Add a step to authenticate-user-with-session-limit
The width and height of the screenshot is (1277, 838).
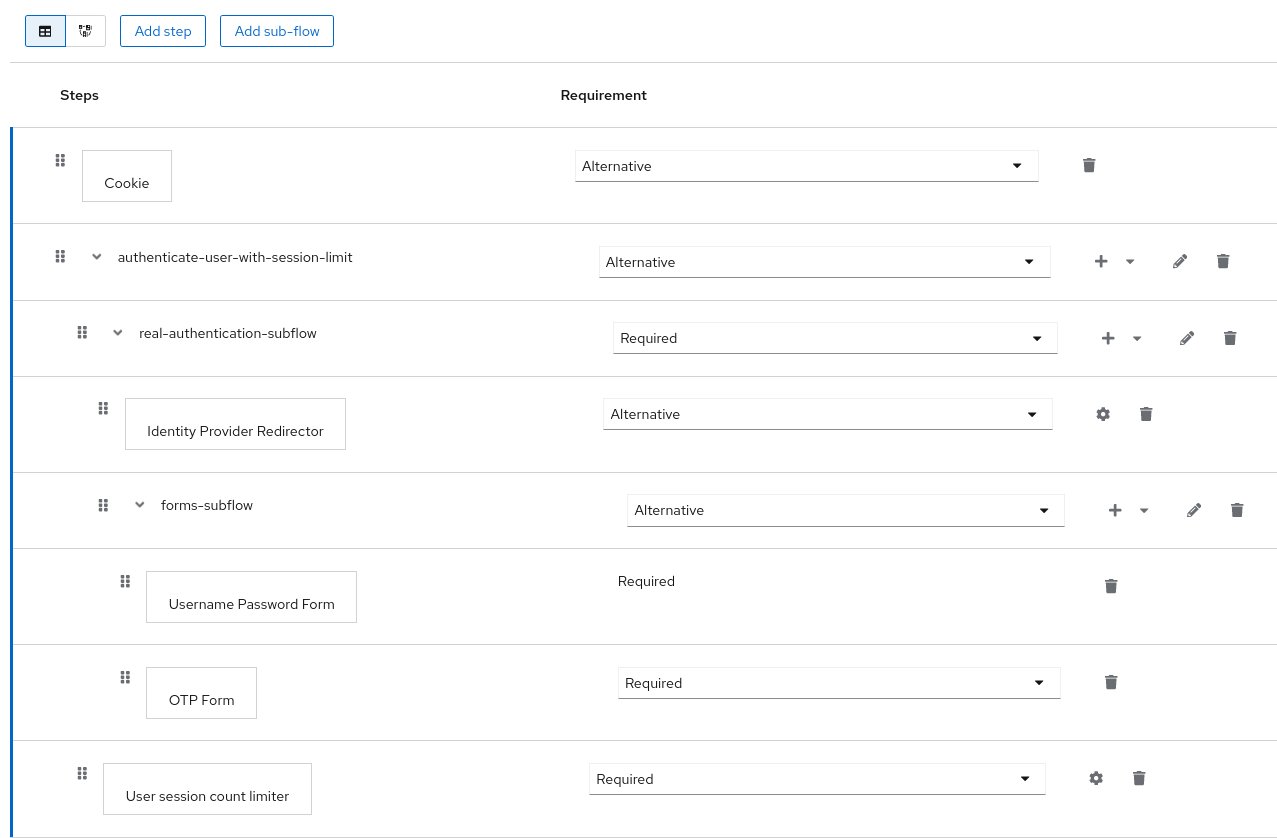(1101, 261)
